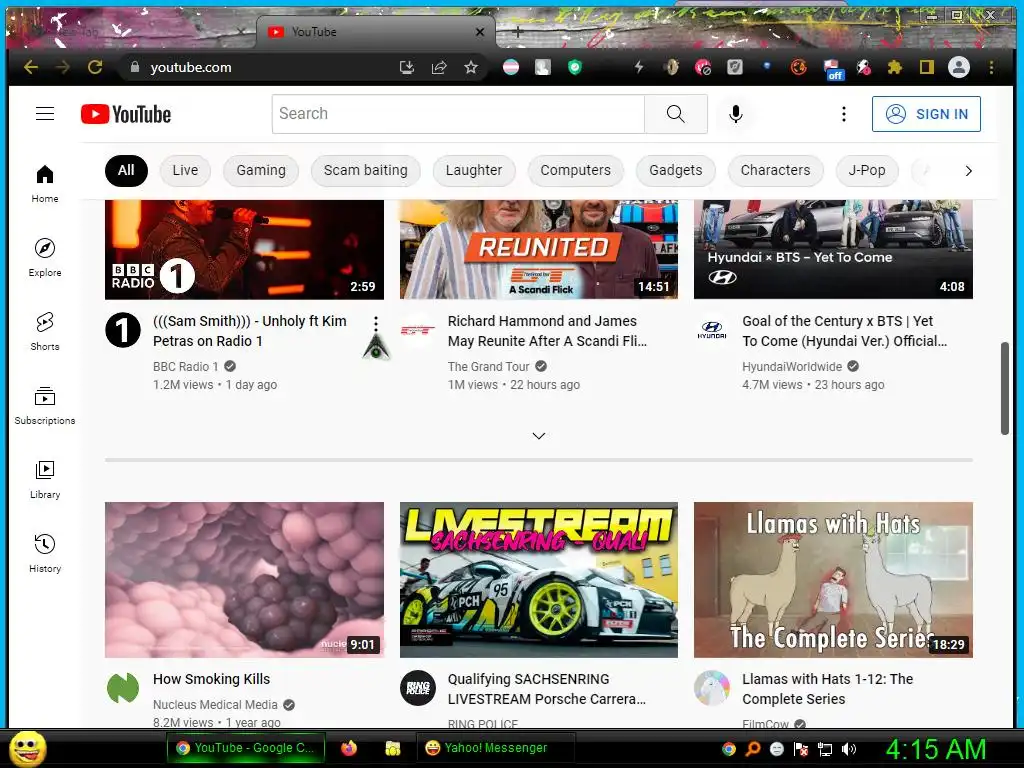1024x768 pixels.
Task: Click the lightning bolt extension icon
Action: tap(639, 67)
